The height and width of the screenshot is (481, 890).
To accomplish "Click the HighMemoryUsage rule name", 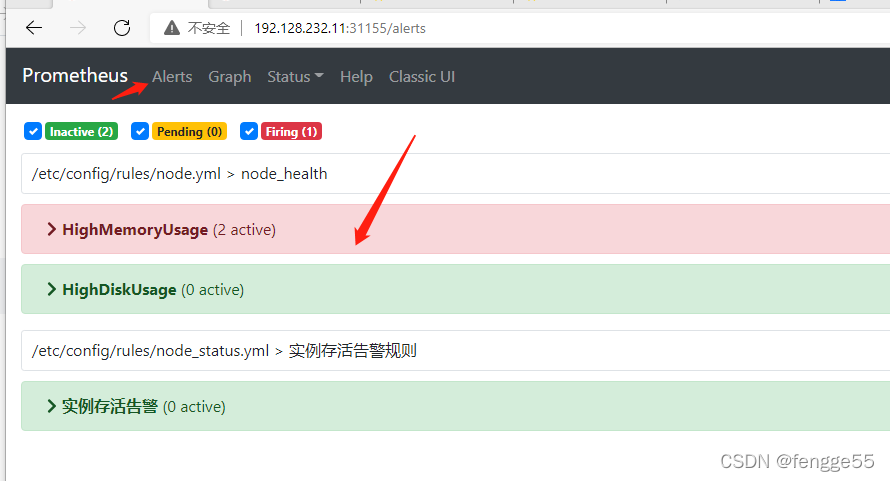I will coord(135,230).
